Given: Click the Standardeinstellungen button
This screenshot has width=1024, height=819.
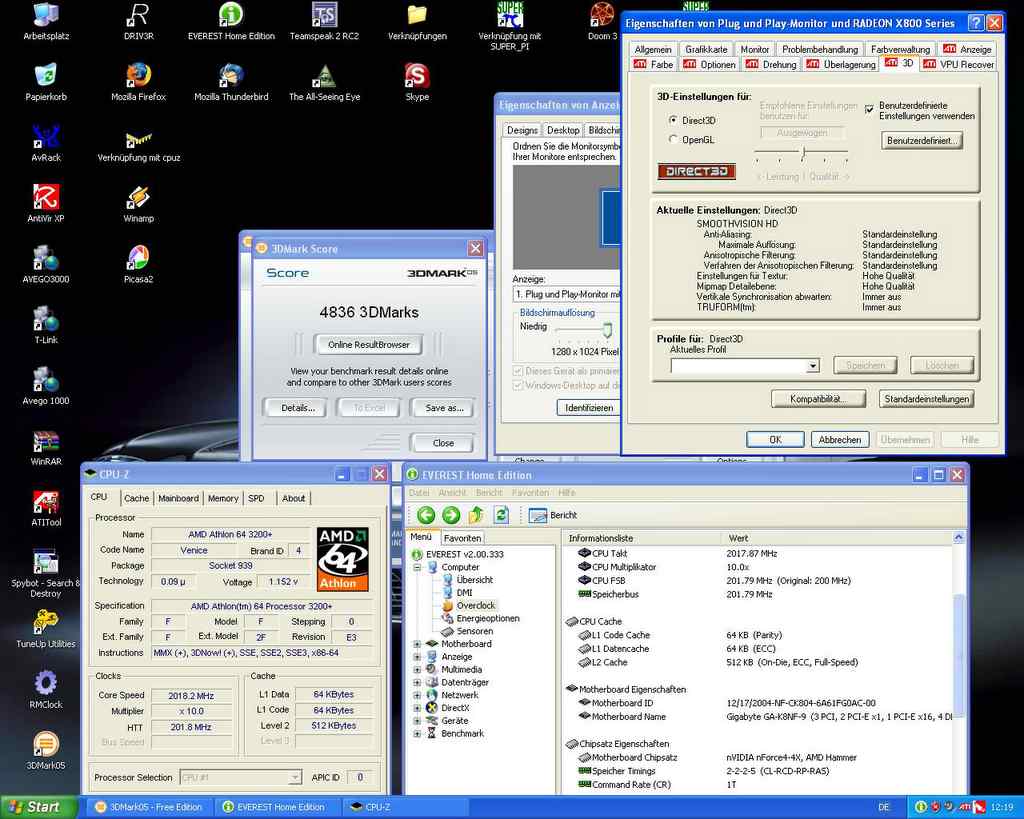Looking at the screenshot, I should pos(926,399).
